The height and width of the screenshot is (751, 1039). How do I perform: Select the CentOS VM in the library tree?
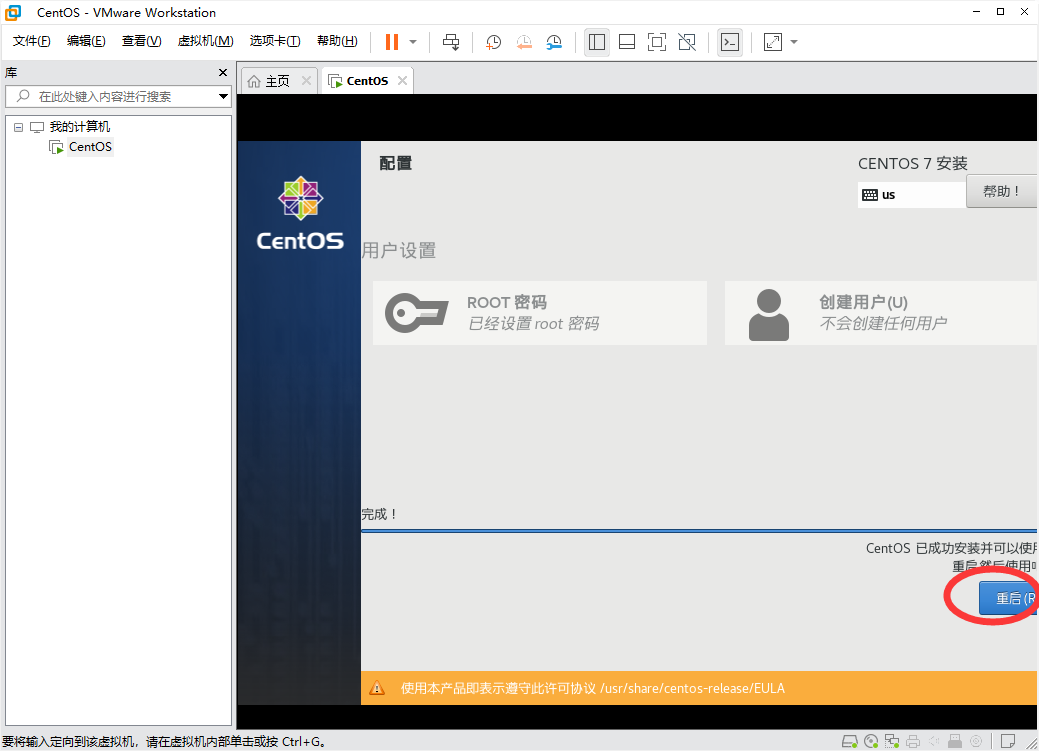[90, 146]
